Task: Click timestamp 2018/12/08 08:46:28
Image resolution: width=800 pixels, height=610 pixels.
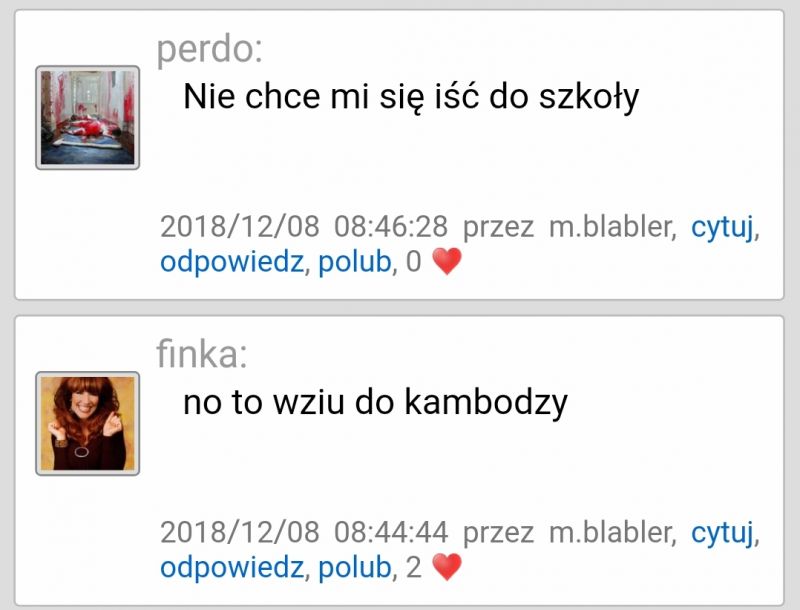Action: 304,226
